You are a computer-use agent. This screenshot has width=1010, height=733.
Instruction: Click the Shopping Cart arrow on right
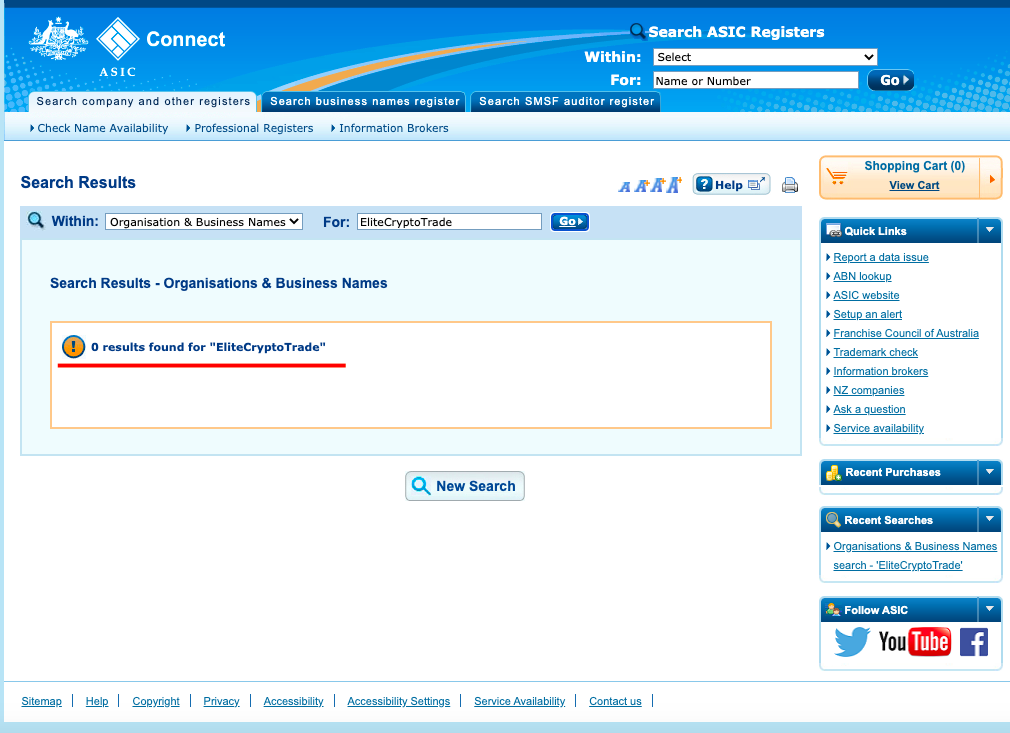pos(991,178)
